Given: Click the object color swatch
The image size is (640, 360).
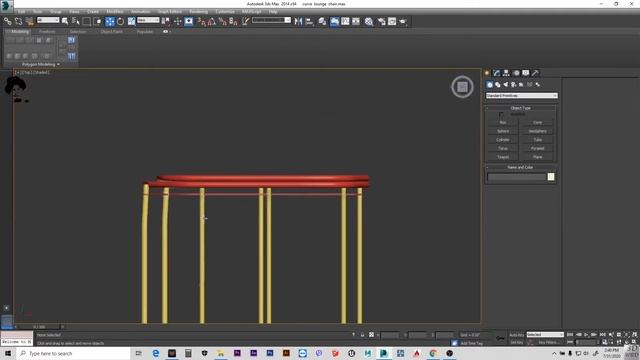Looking at the screenshot, I should (551, 177).
